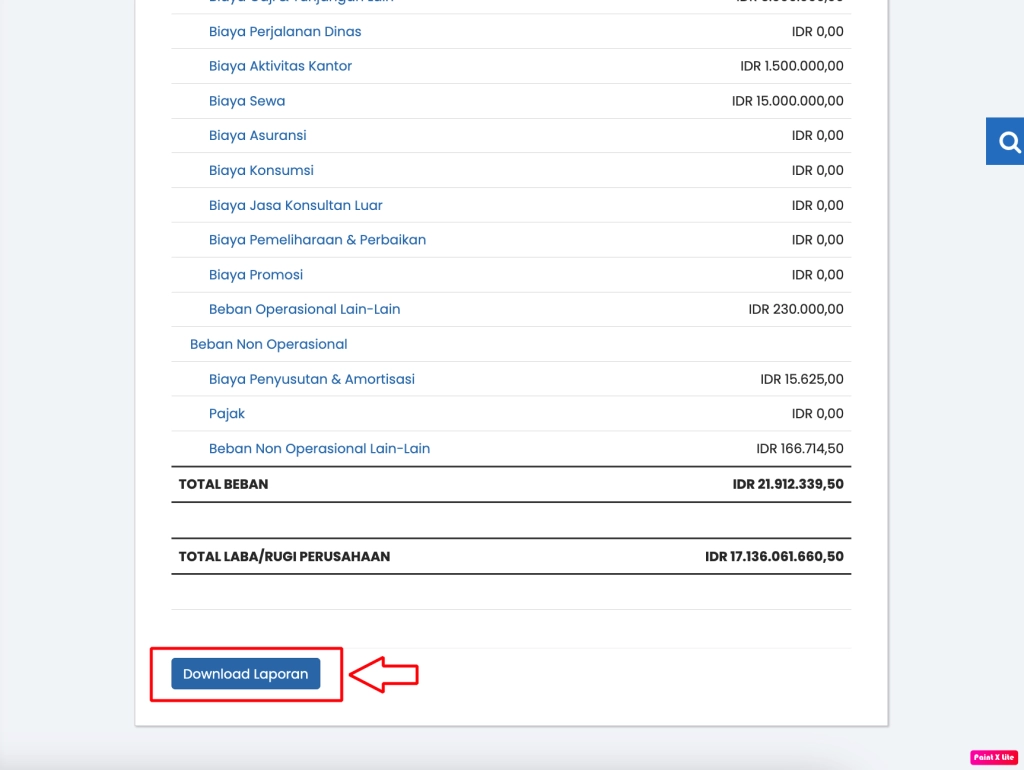This screenshot has width=1024, height=770.
Task: Open Beban Operasional Lain-Lain
Action: click(305, 309)
